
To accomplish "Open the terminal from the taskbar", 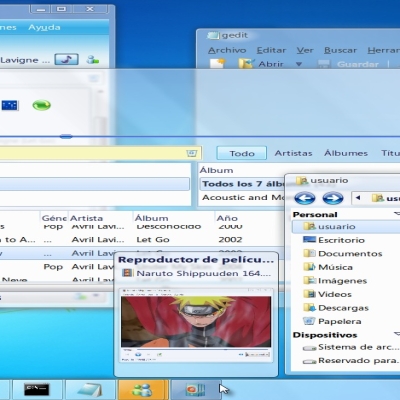I will [37, 389].
